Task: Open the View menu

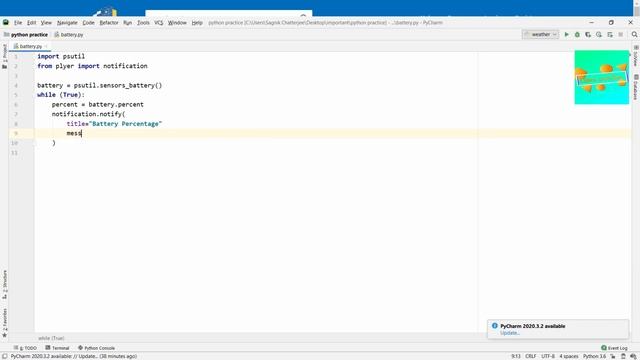Action: click(x=46, y=23)
